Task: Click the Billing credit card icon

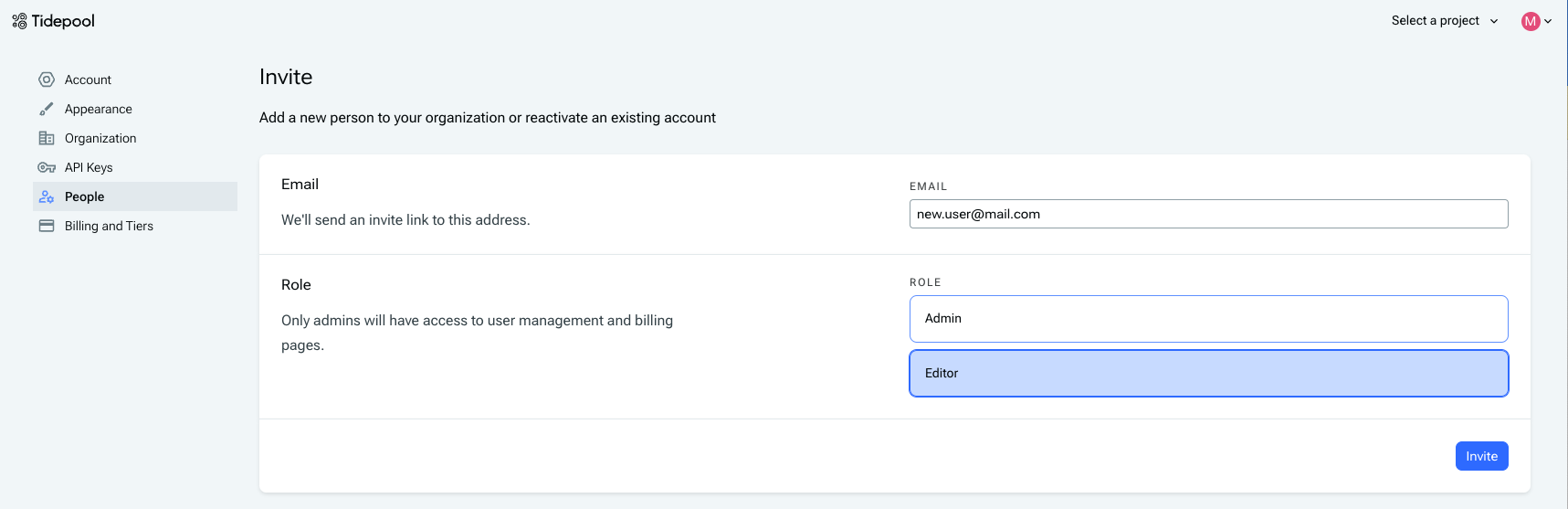Action: click(x=47, y=226)
